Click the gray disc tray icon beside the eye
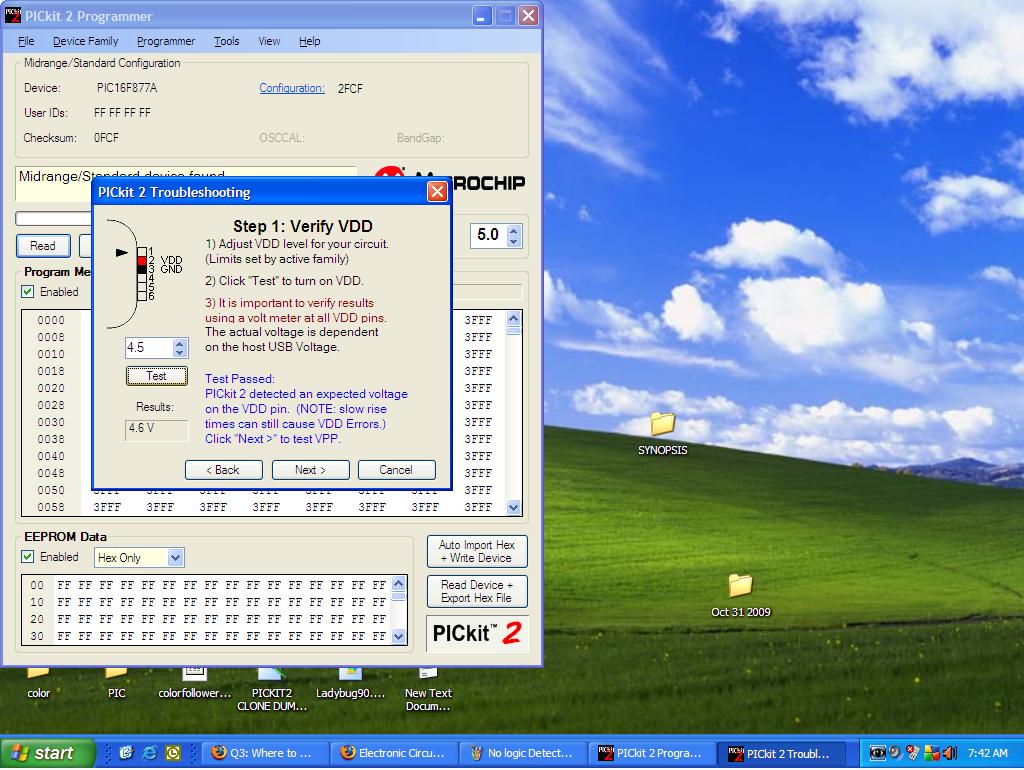Image resolution: width=1024 pixels, height=770 pixels. click(x=895, y=753)
